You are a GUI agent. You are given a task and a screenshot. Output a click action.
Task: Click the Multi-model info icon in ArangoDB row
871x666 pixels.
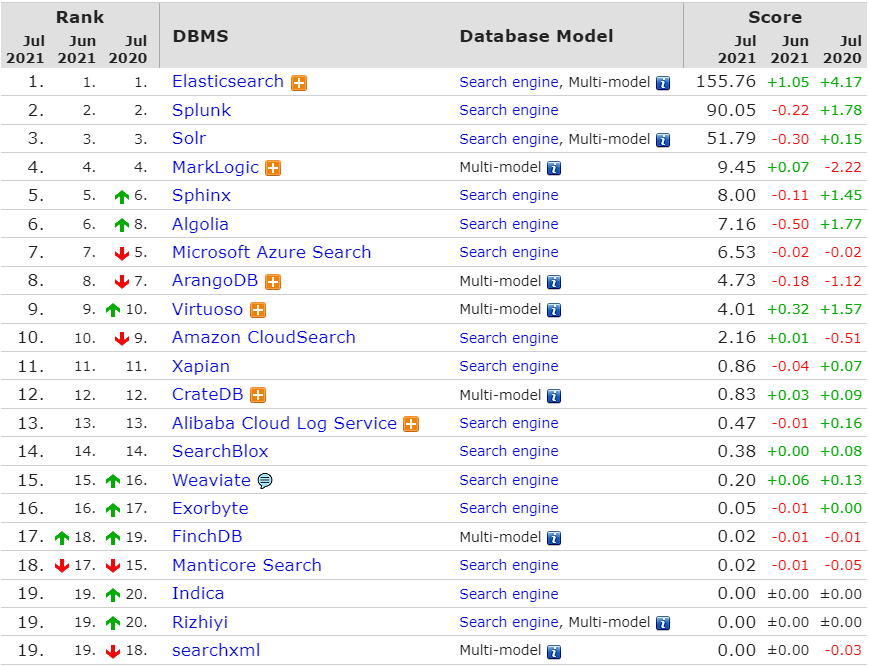(554, 282)
